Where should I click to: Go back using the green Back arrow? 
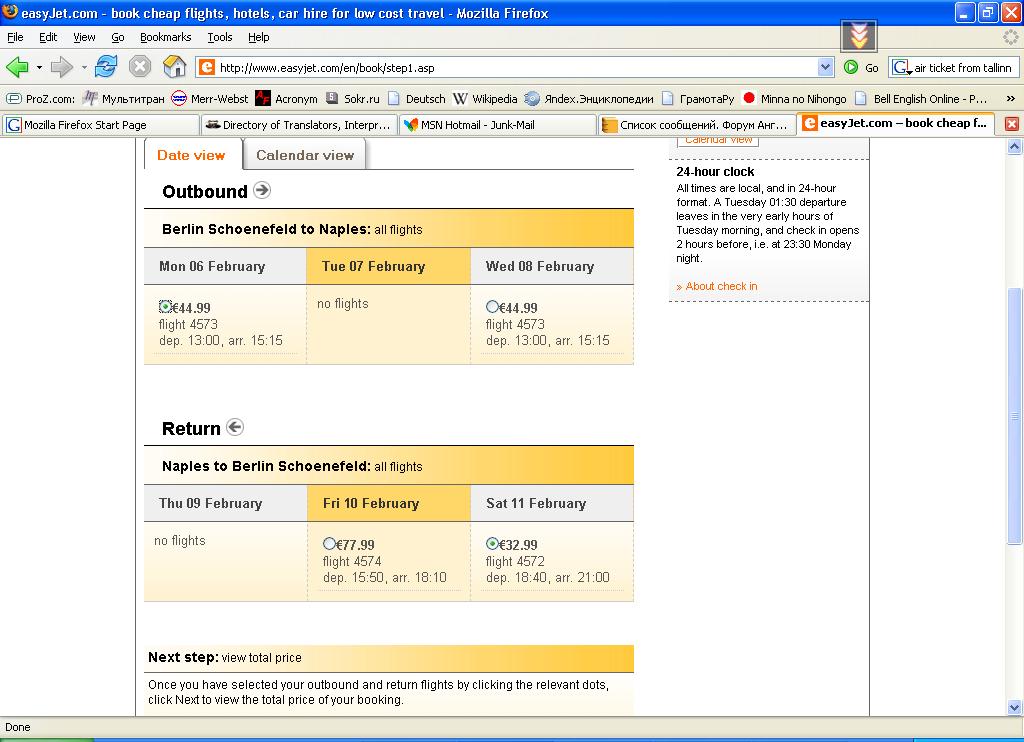[18, 67]
